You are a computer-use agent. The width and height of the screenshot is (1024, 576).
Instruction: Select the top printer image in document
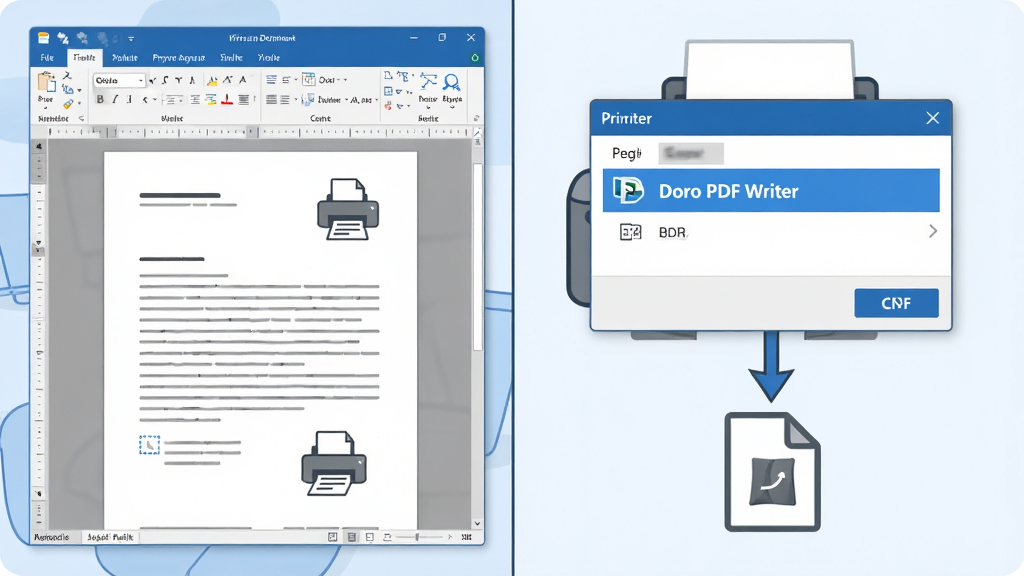click(x=348, y=209)
